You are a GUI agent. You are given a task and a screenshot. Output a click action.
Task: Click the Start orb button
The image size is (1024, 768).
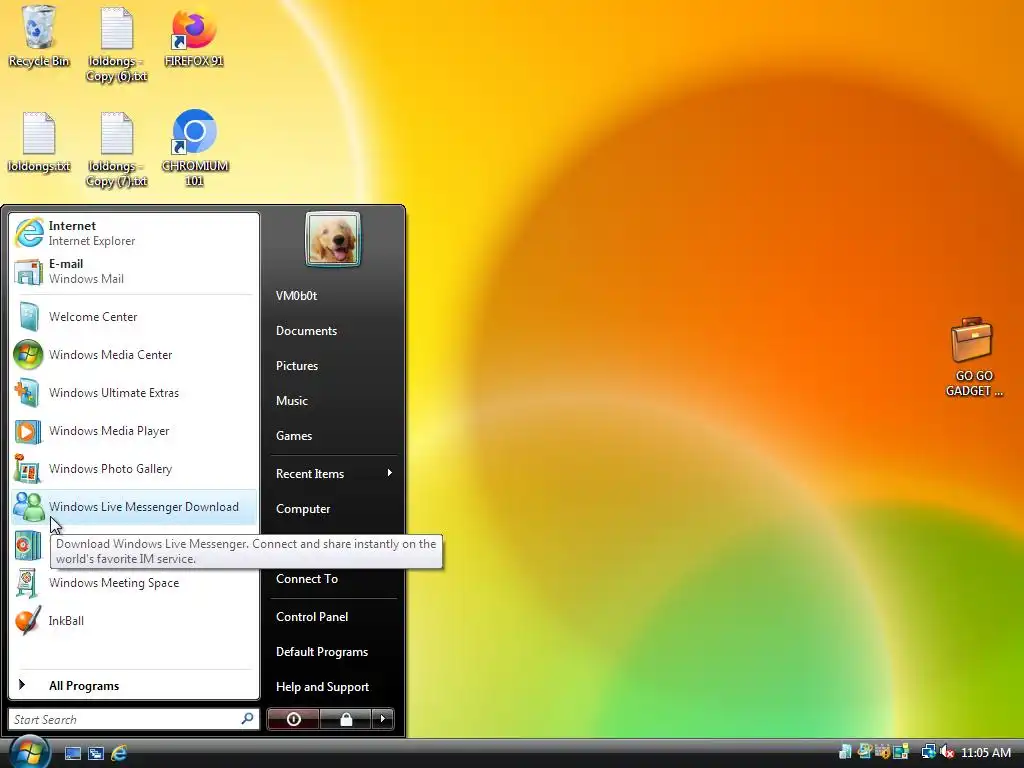[29, 752]
